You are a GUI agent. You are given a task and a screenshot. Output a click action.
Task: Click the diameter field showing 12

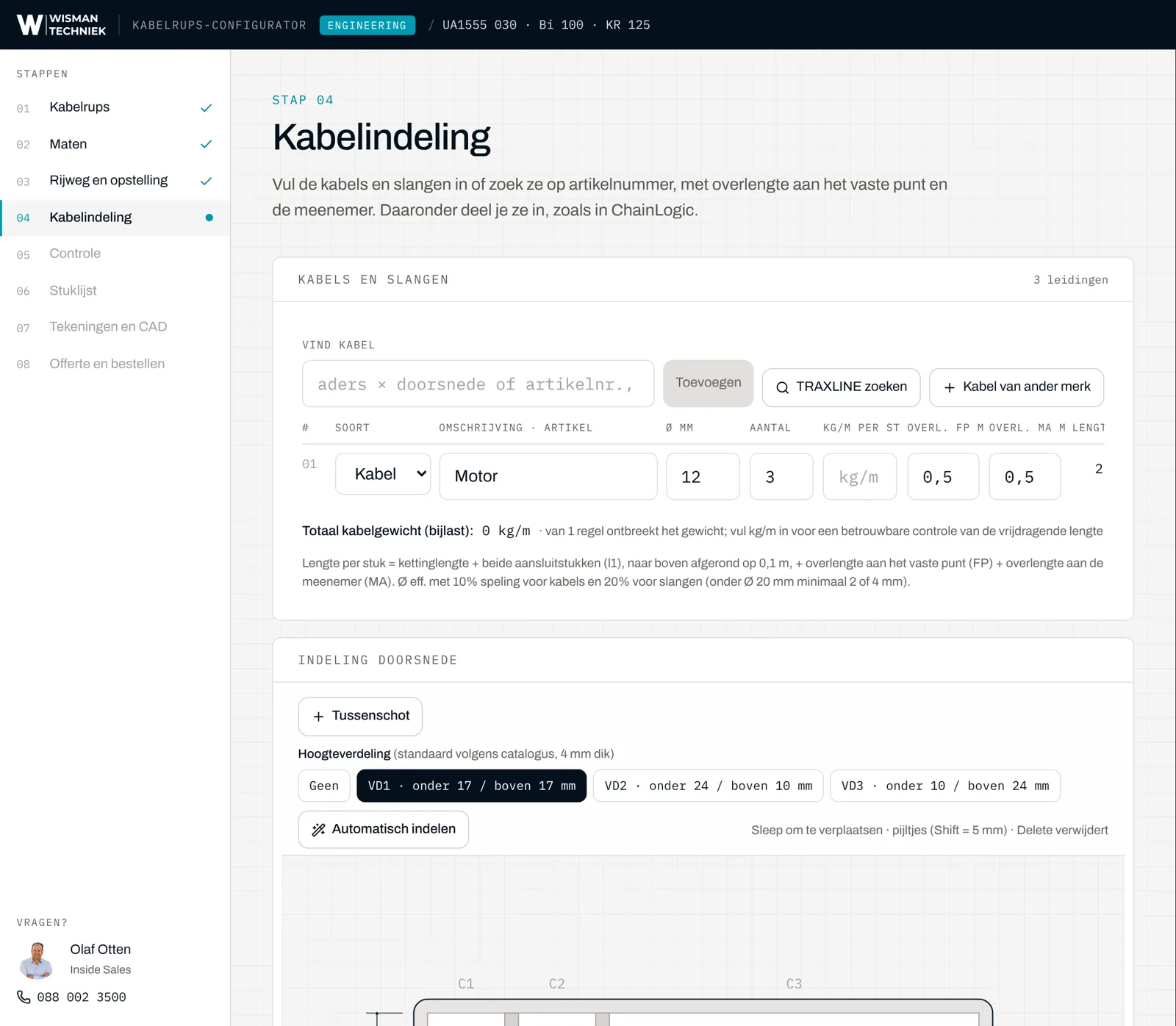(x=703, y=476)
